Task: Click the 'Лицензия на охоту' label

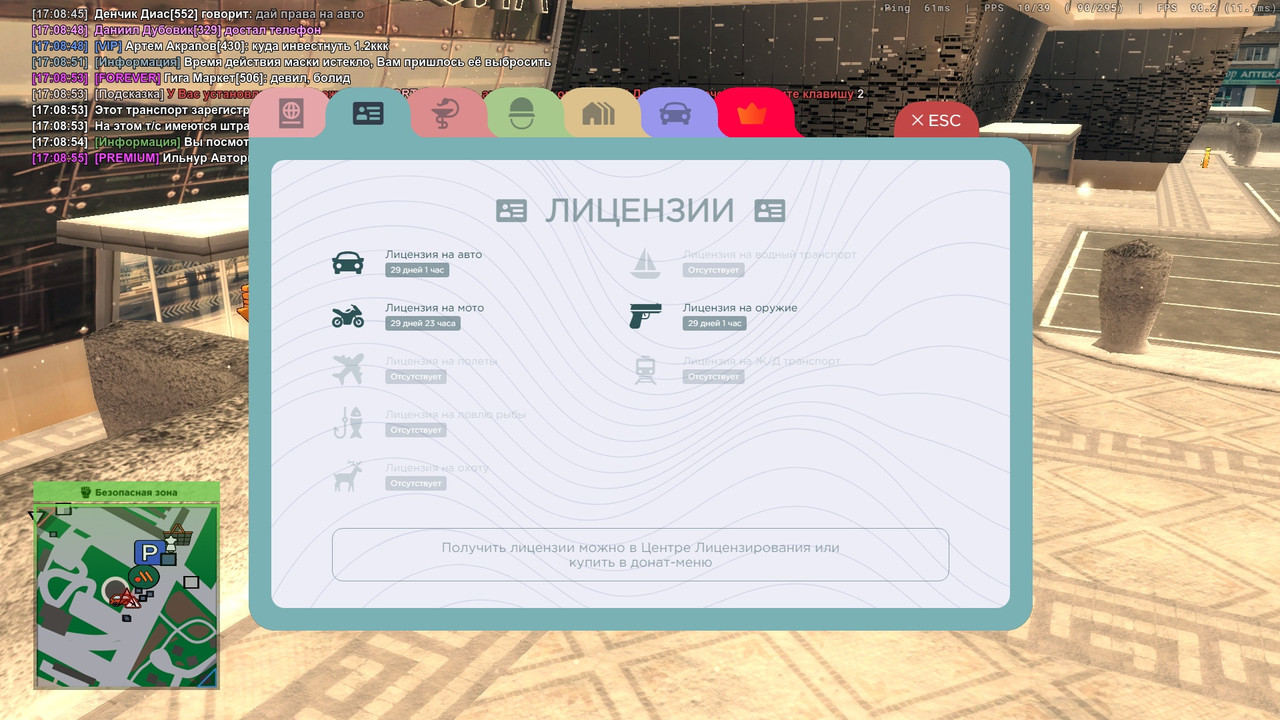Action: coord(437,468)
